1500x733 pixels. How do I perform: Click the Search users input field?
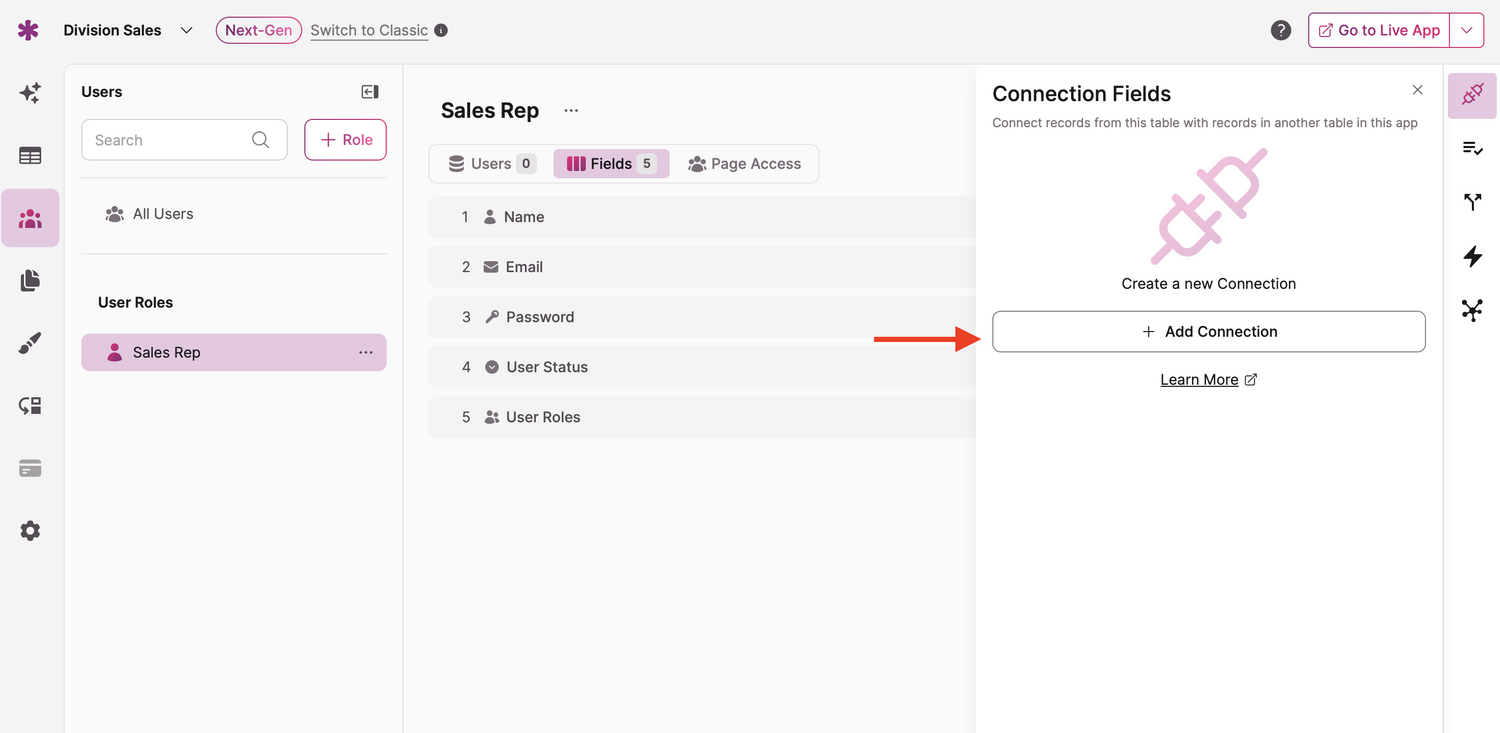[170, 140]
